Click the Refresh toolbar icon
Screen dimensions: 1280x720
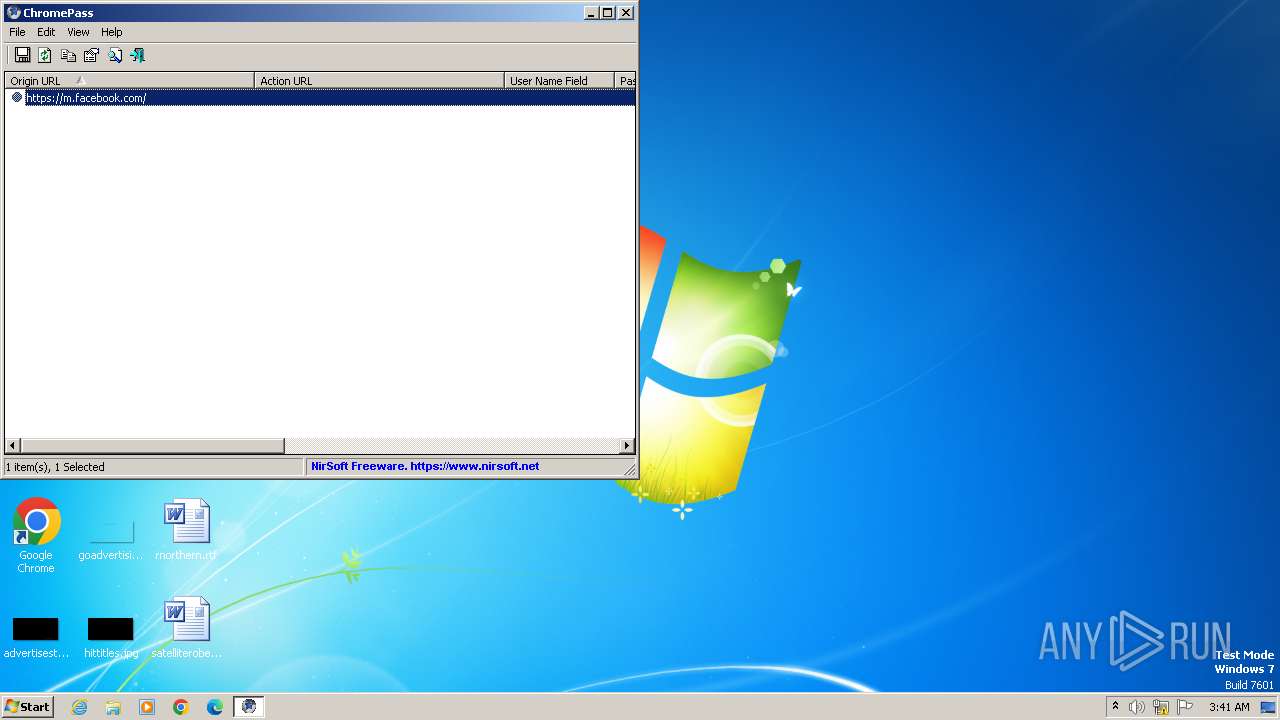pos(45,55)
